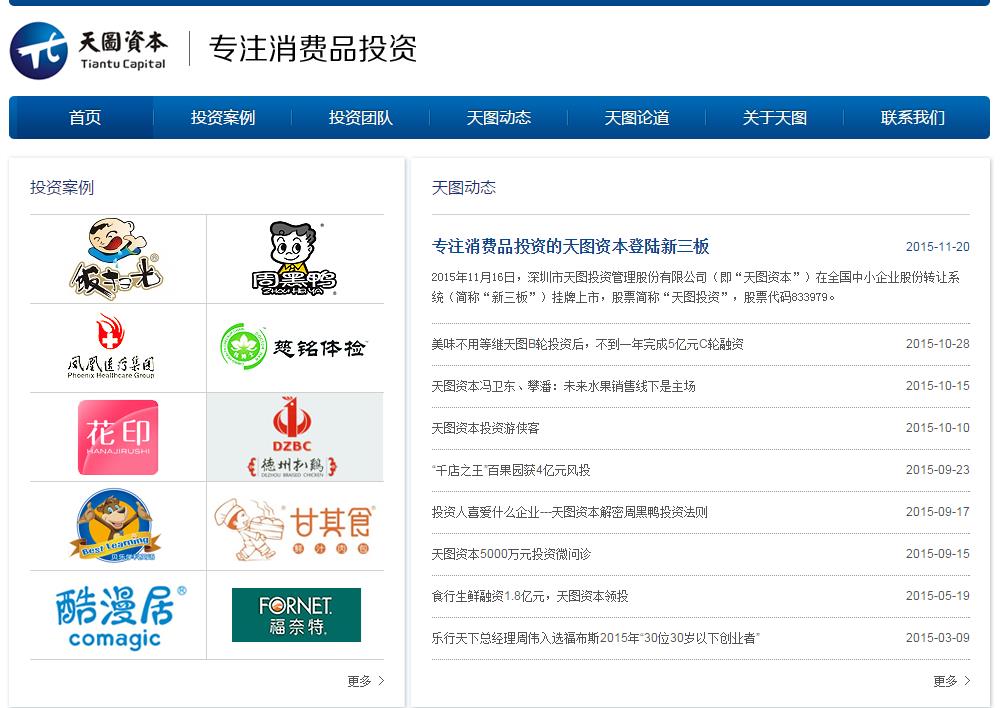
Task: Open the Best Learning bear logo
Action: (115, 525)
